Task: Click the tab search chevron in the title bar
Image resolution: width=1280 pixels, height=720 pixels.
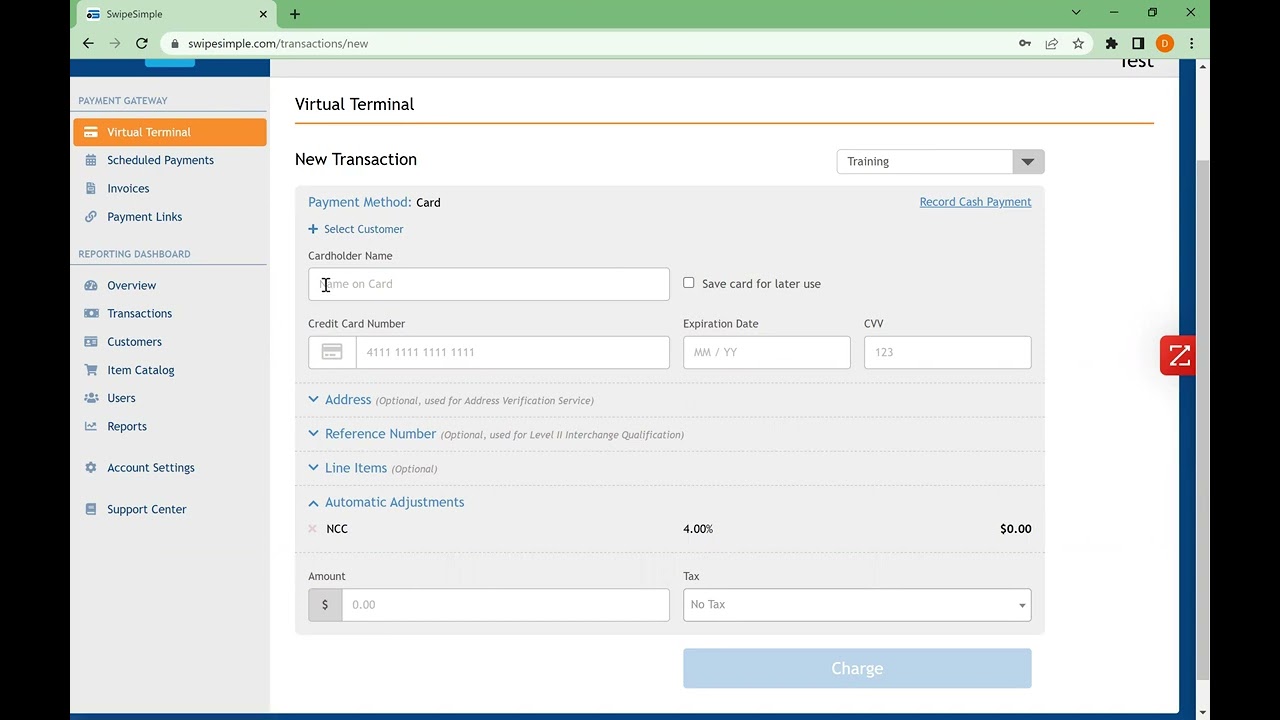Action: (1076, 13)
